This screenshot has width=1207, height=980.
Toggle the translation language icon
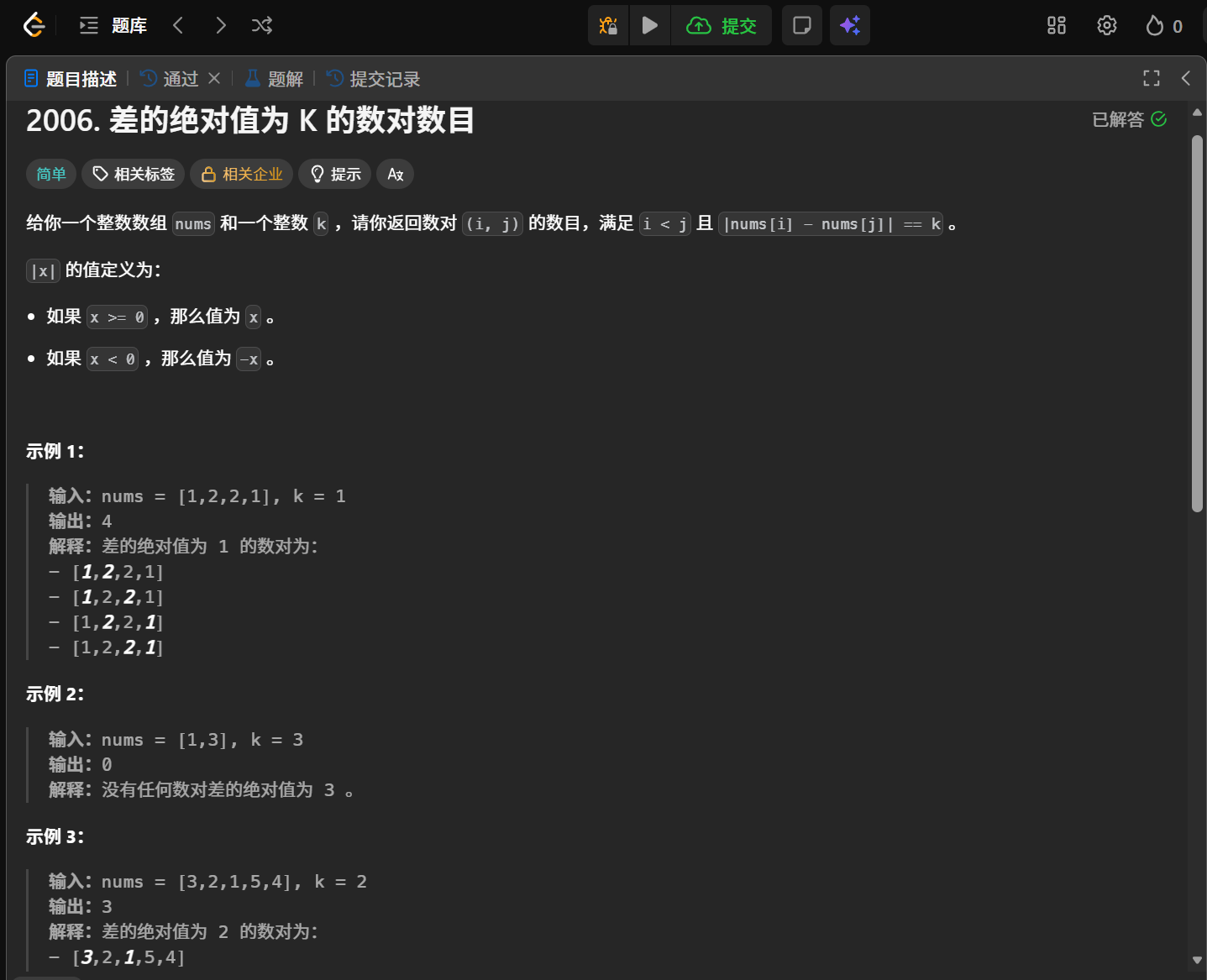click(396, 174)
